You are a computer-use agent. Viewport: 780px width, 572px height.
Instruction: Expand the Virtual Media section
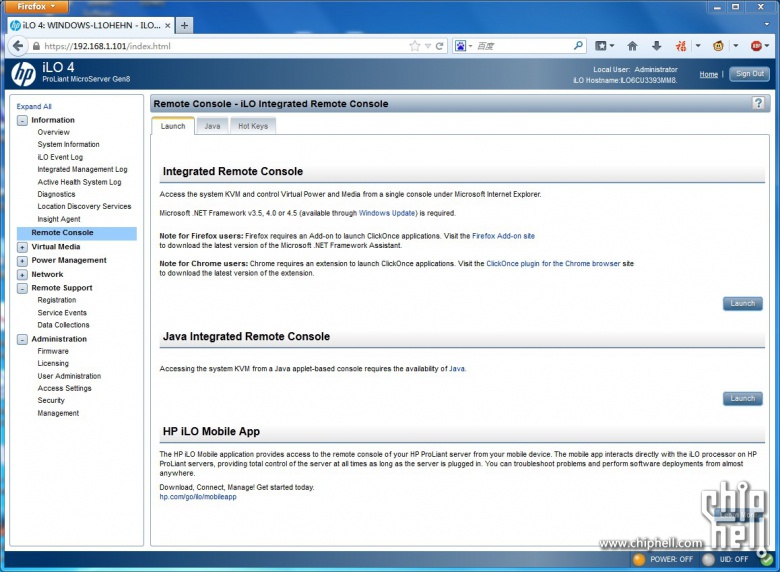22,247
